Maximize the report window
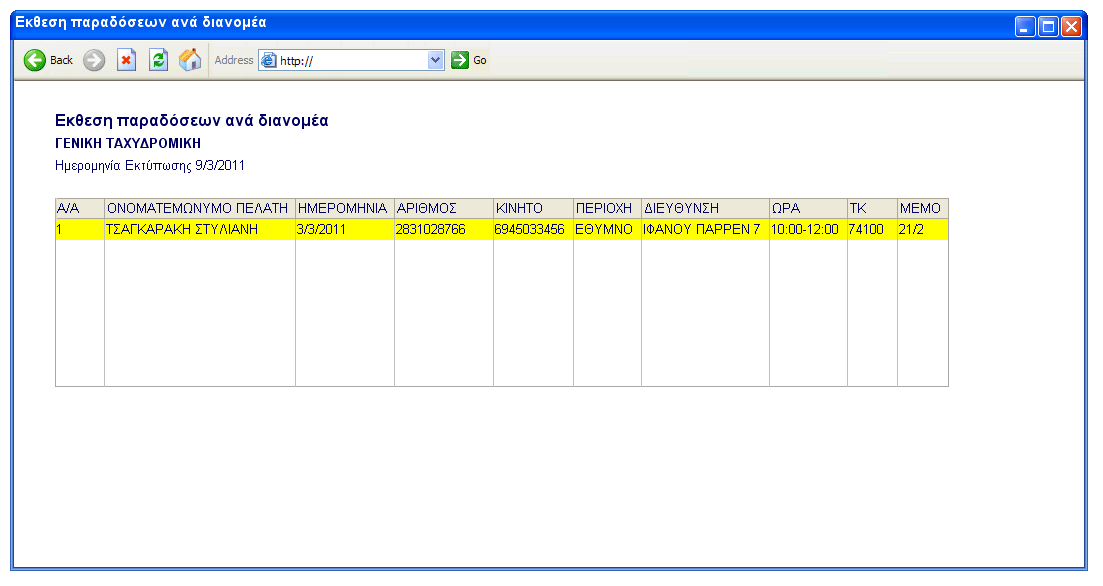This screenshot has width=1103, height=586. 1048,27
